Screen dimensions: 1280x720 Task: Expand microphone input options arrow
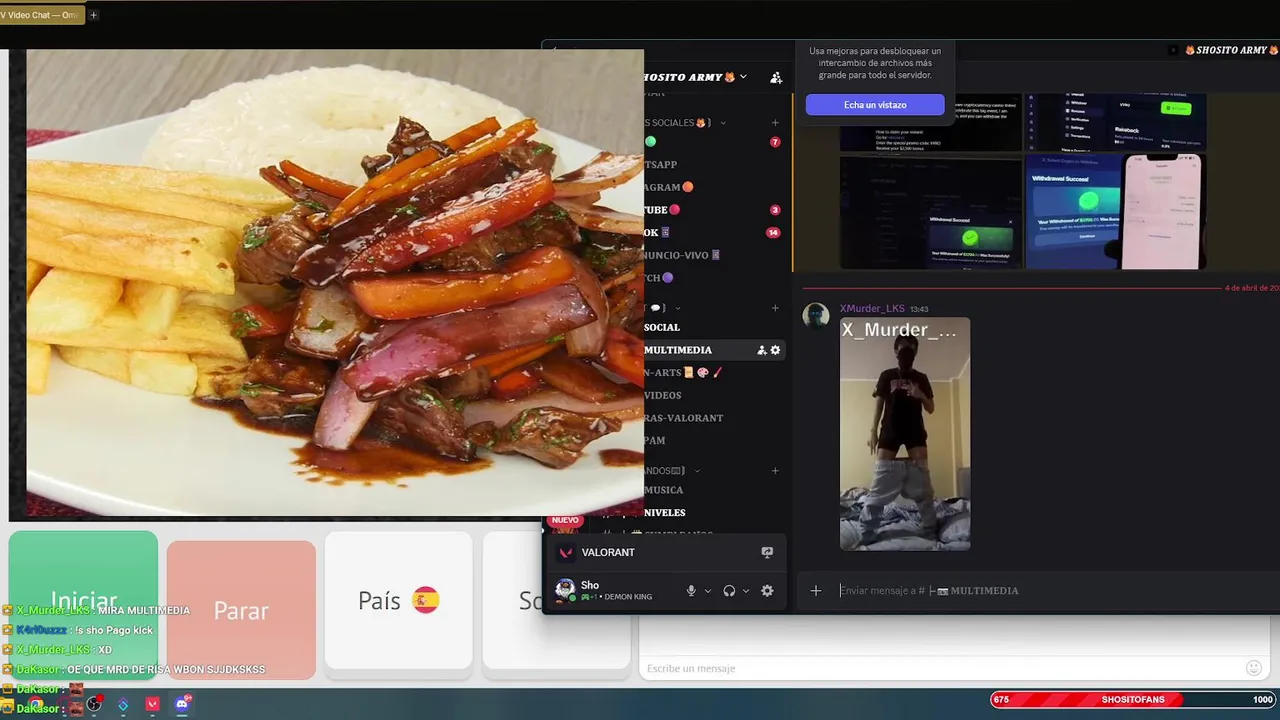coord(708,591)
